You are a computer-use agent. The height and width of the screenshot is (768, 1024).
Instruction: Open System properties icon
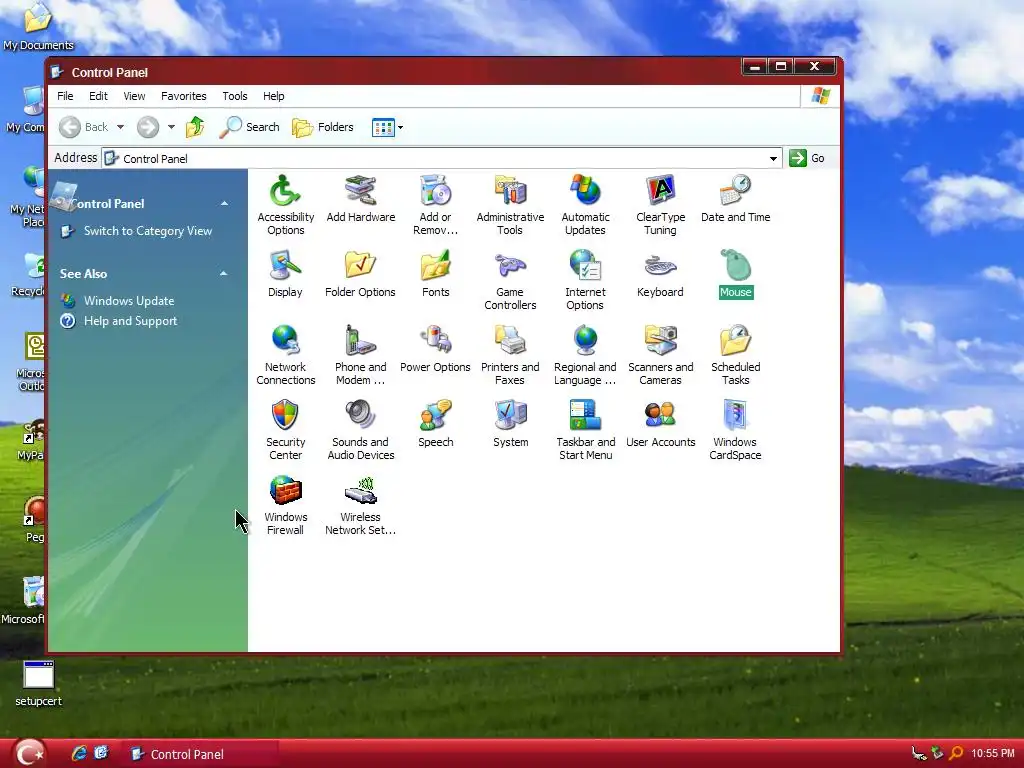pos(510,424)
